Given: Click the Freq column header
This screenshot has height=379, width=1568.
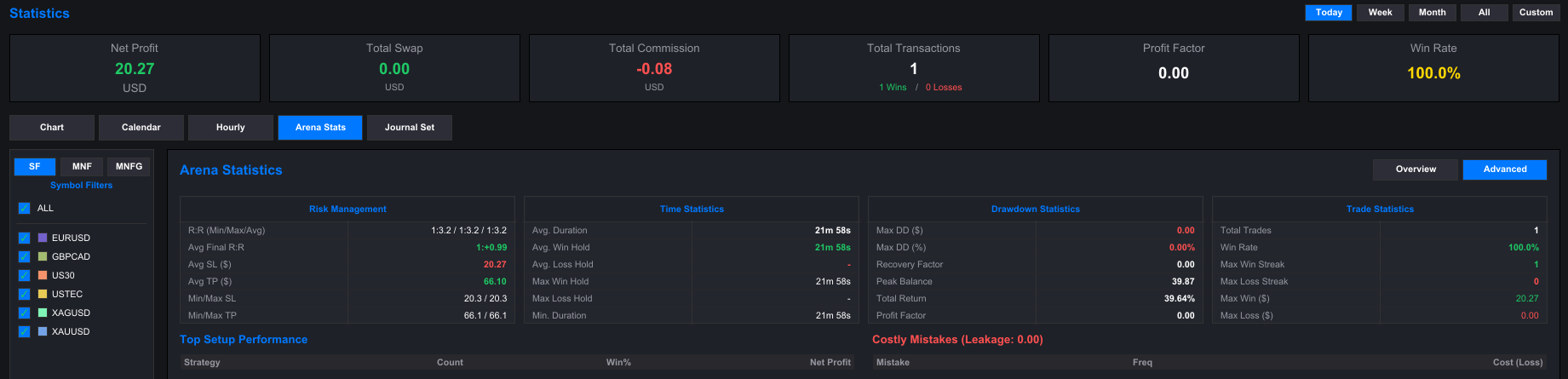Looking at the screenshot, I should [1142, 363].
